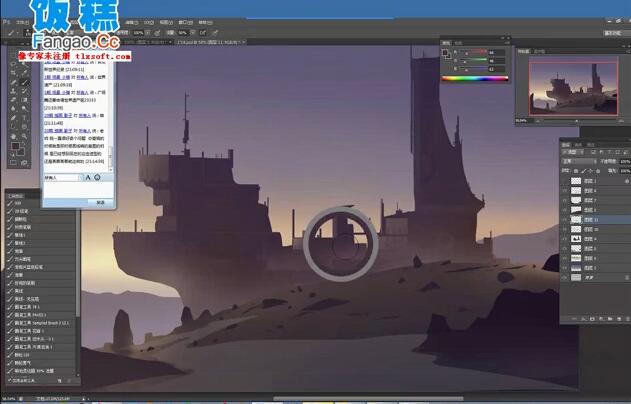Select the History Brush tool
This screenshot has height=404, width=631.
tap(24, 91)
